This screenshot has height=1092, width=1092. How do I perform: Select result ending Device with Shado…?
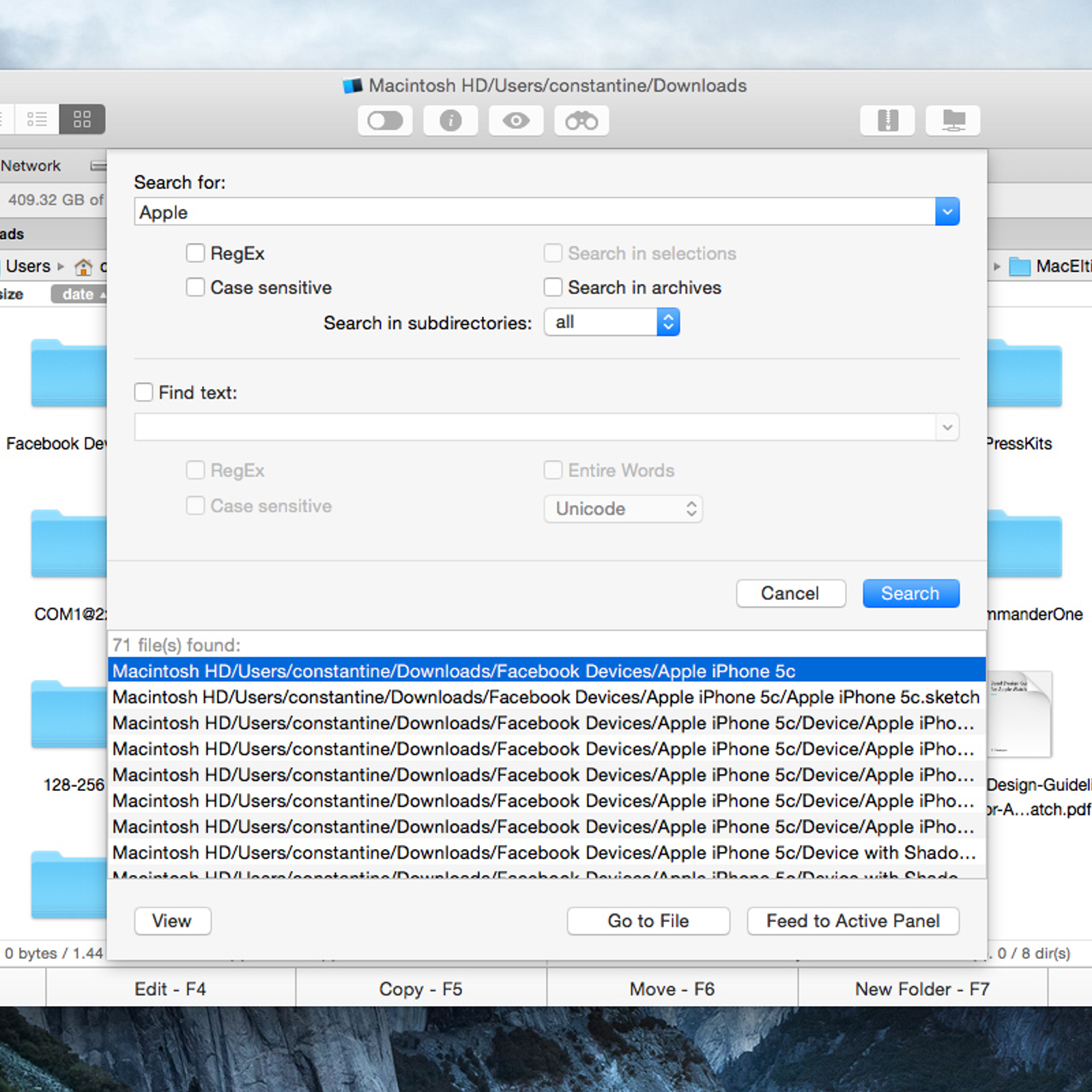point(547,852)
